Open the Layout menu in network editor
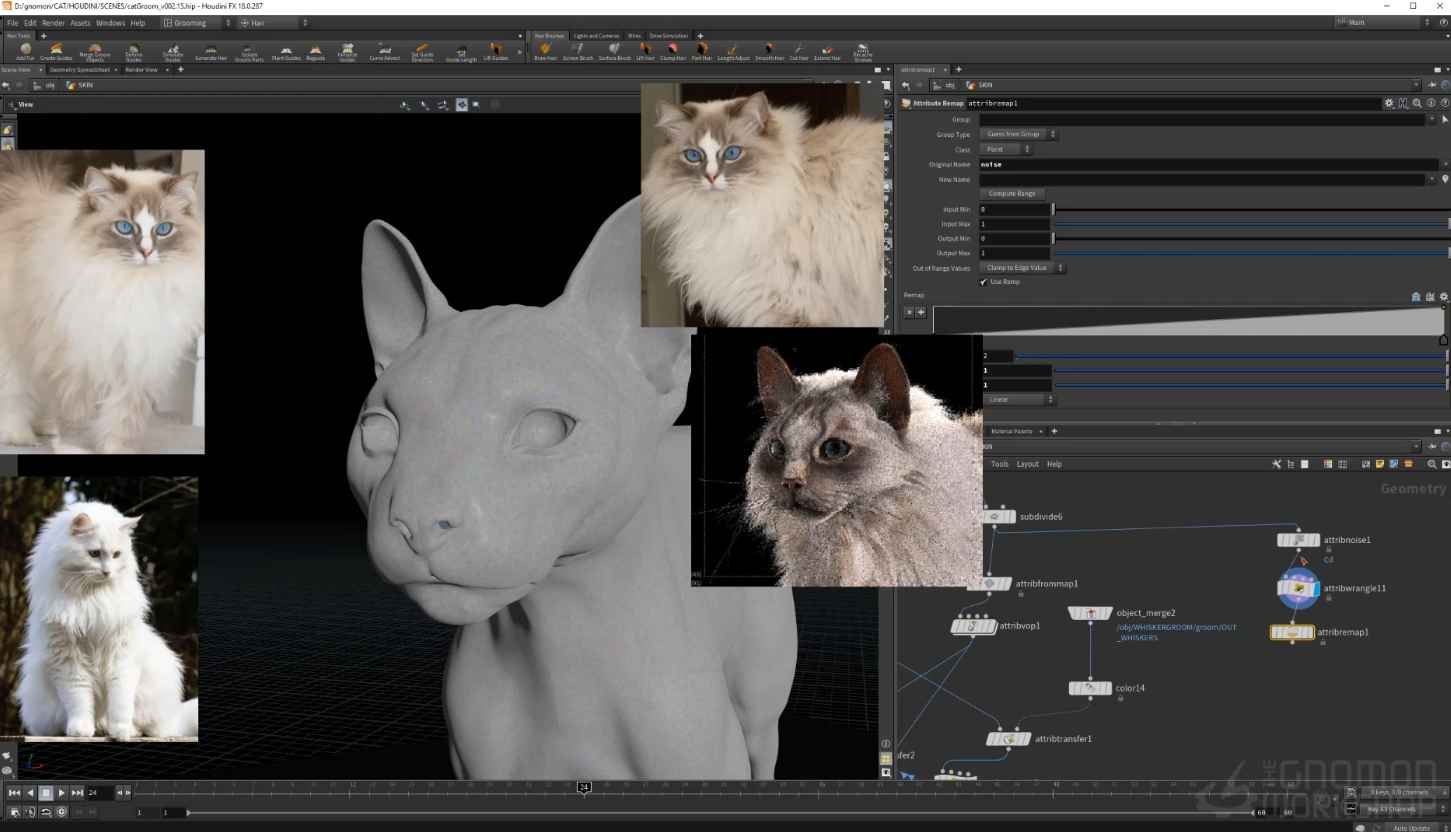1451x832 pixels. pos(1027,464)
